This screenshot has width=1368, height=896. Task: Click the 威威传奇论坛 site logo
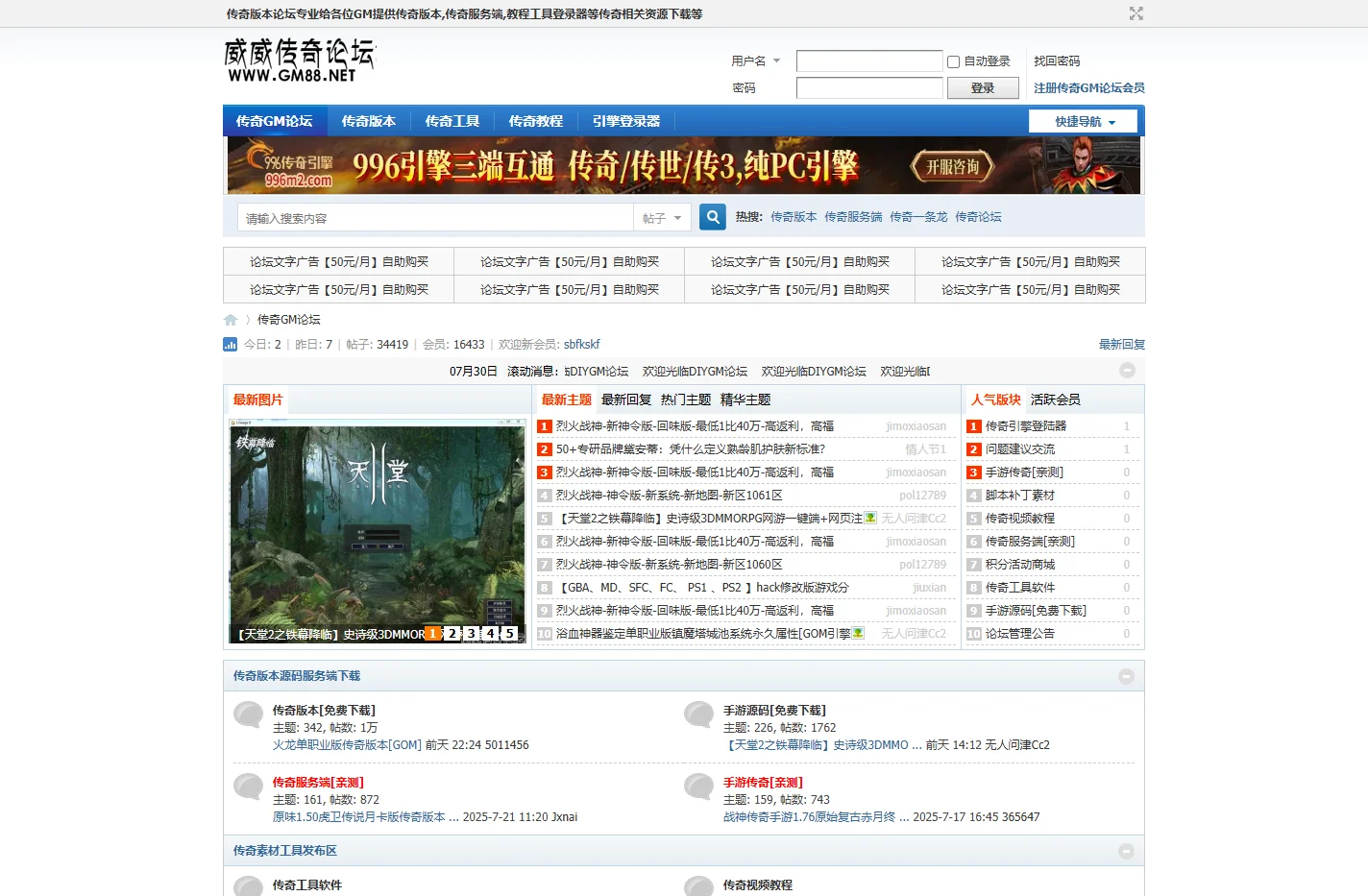(300, 61)
